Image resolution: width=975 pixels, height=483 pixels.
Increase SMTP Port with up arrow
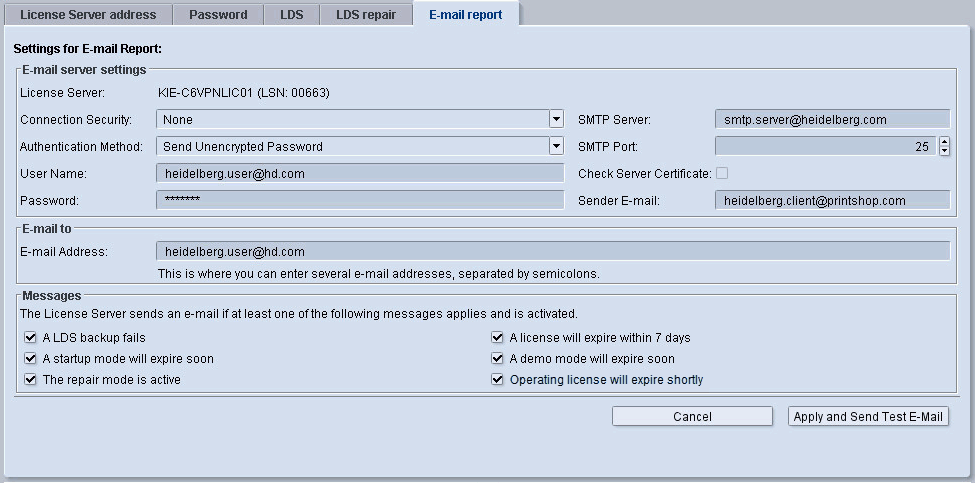[944, 142]
